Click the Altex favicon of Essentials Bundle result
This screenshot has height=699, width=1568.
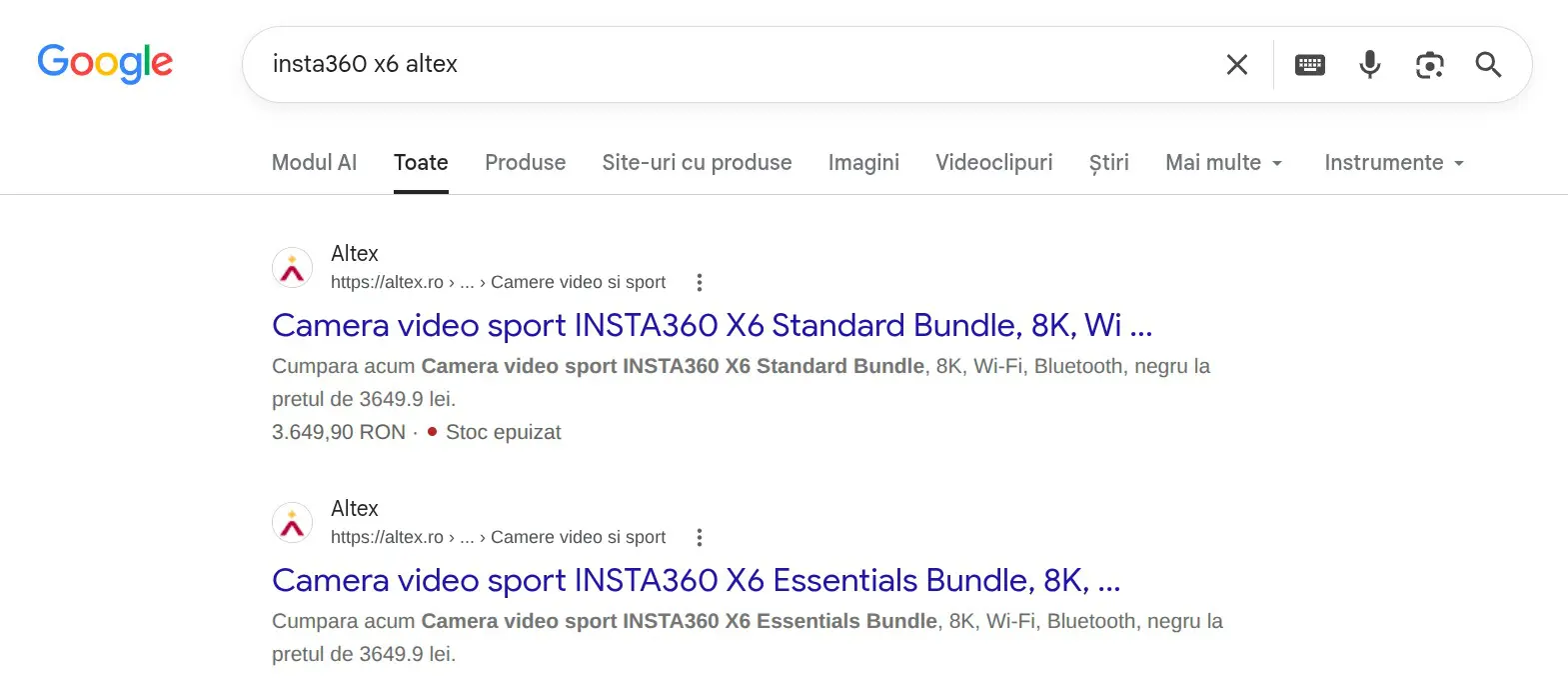292,523
